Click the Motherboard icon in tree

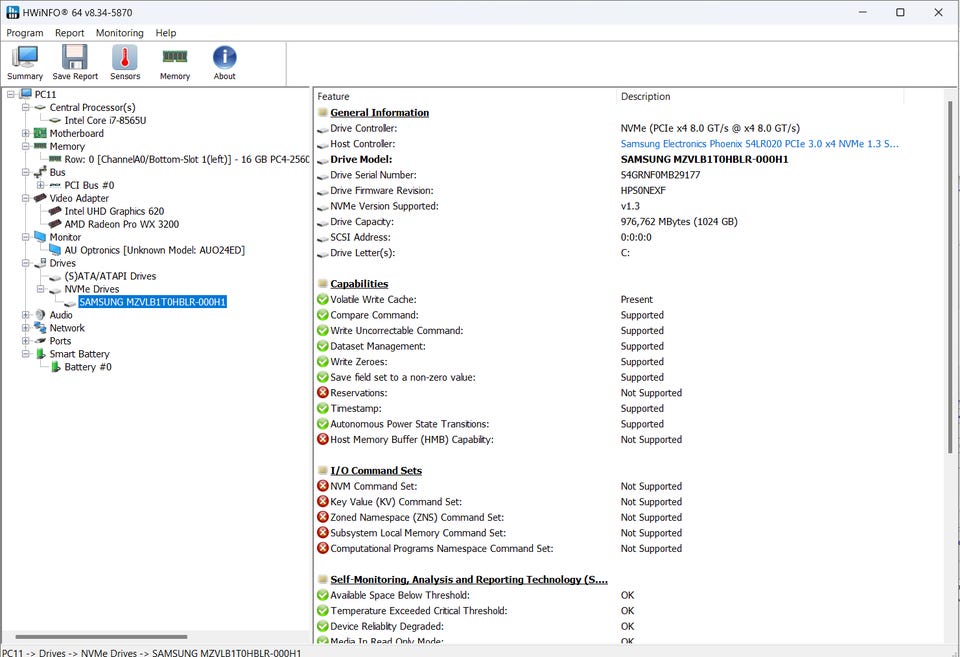(40, 133)
